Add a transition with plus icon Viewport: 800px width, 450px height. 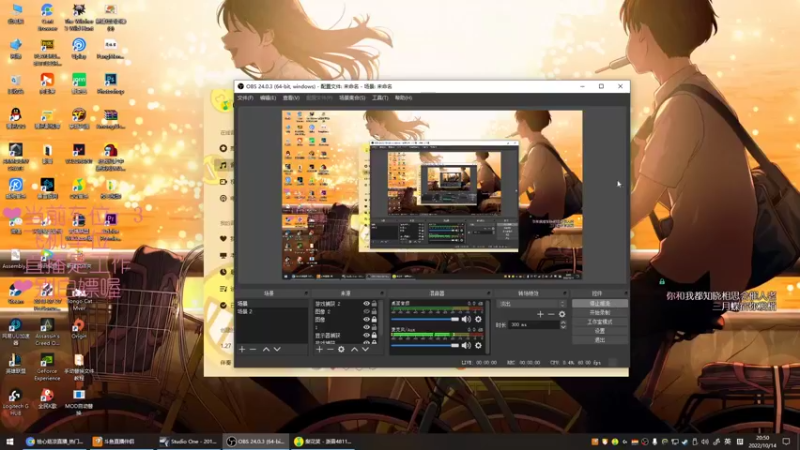(540, 314)
